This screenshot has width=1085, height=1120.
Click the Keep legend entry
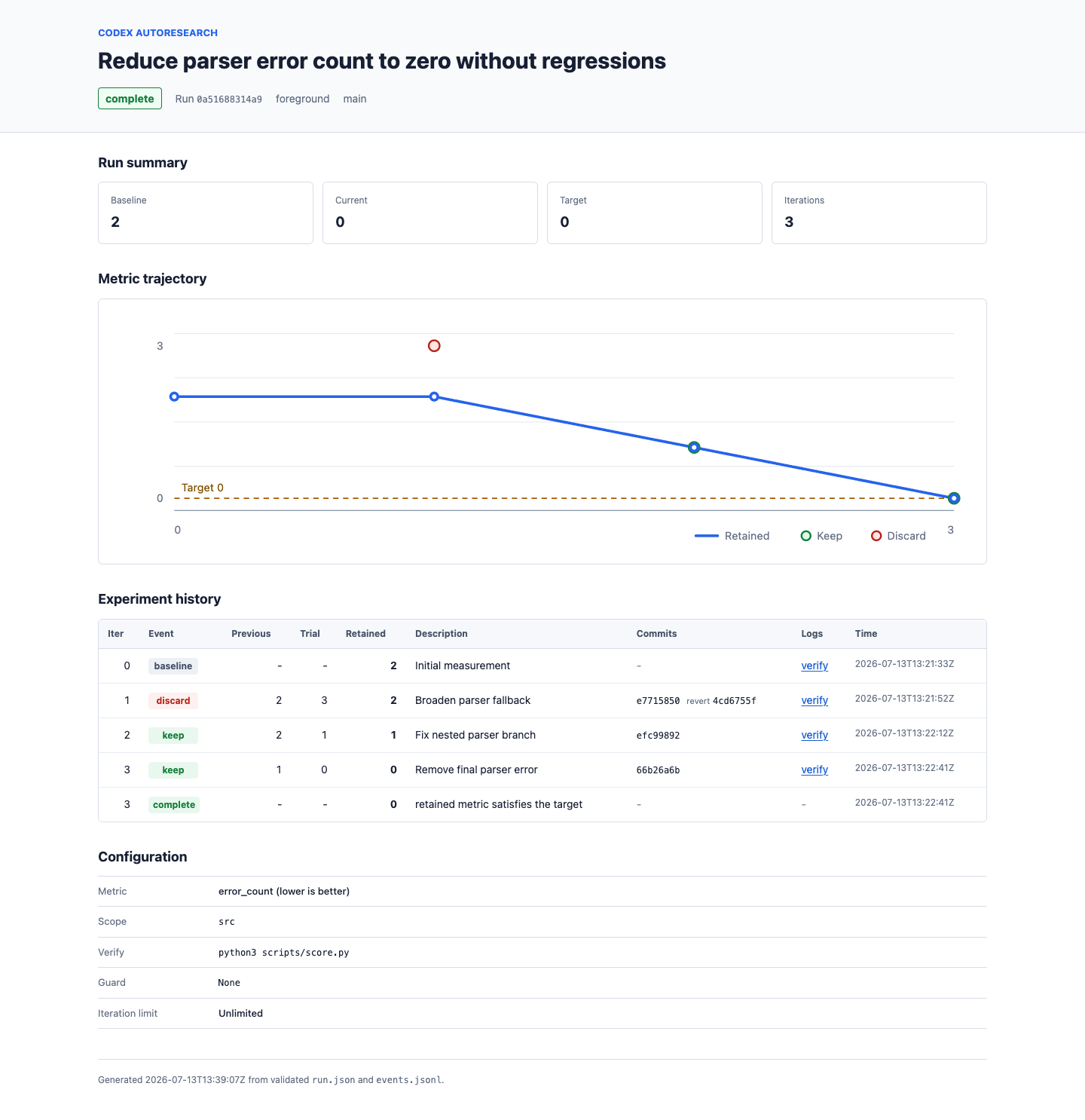821,536
